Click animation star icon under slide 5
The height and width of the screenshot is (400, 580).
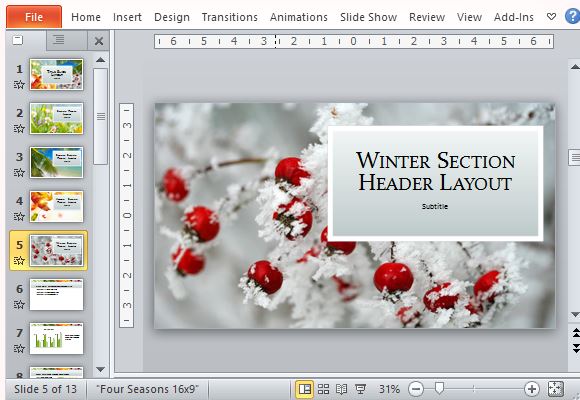click(x=19, y=261)
